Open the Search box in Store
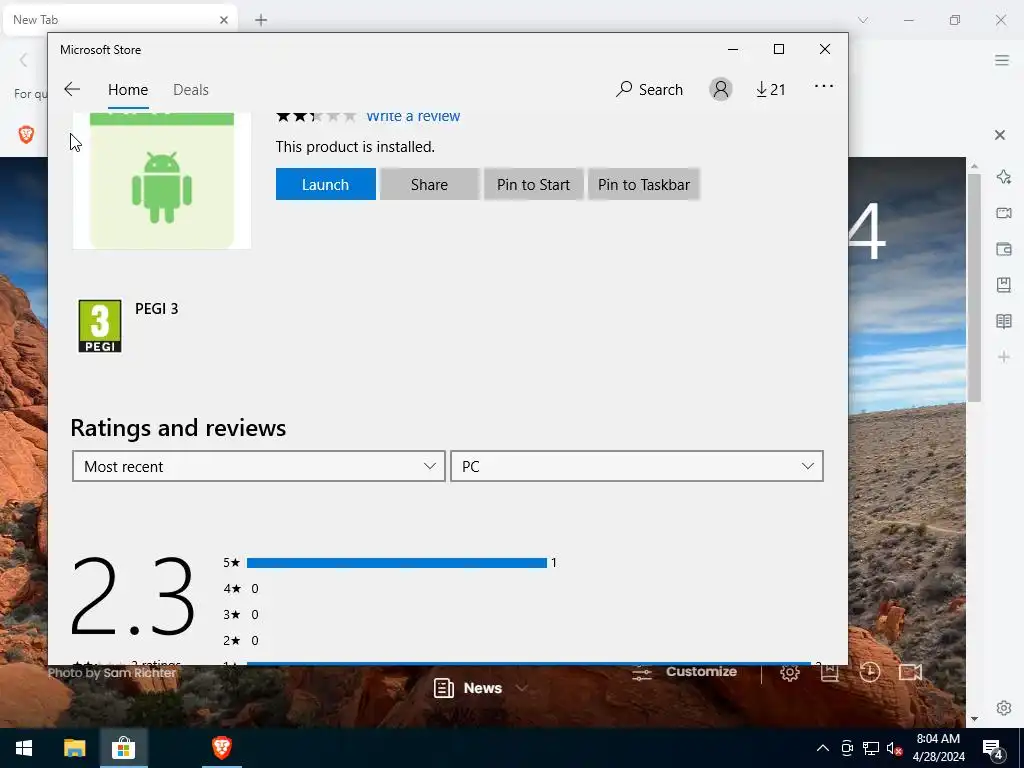 click(x=649, y=89)
